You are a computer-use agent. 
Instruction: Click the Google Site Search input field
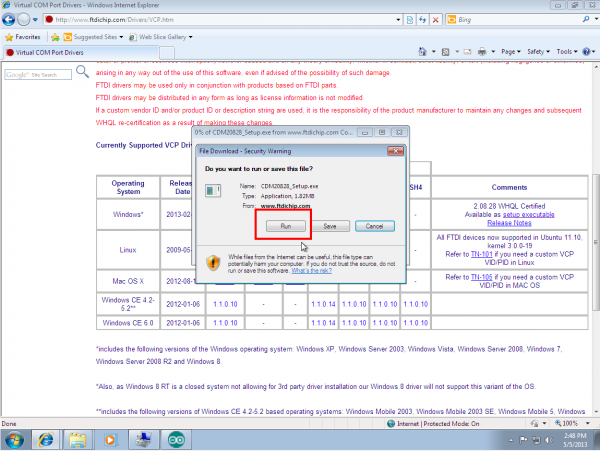pyautogui.click(x=30, y=75)
